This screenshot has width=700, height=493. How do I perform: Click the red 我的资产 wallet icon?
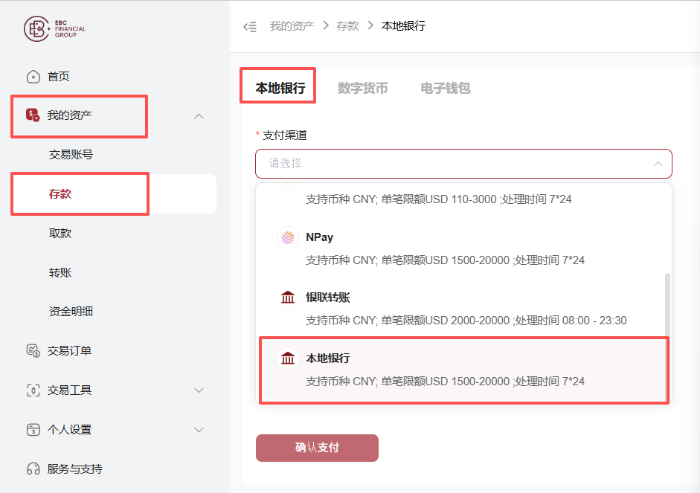pyautogui.click(x=33, y=115)
